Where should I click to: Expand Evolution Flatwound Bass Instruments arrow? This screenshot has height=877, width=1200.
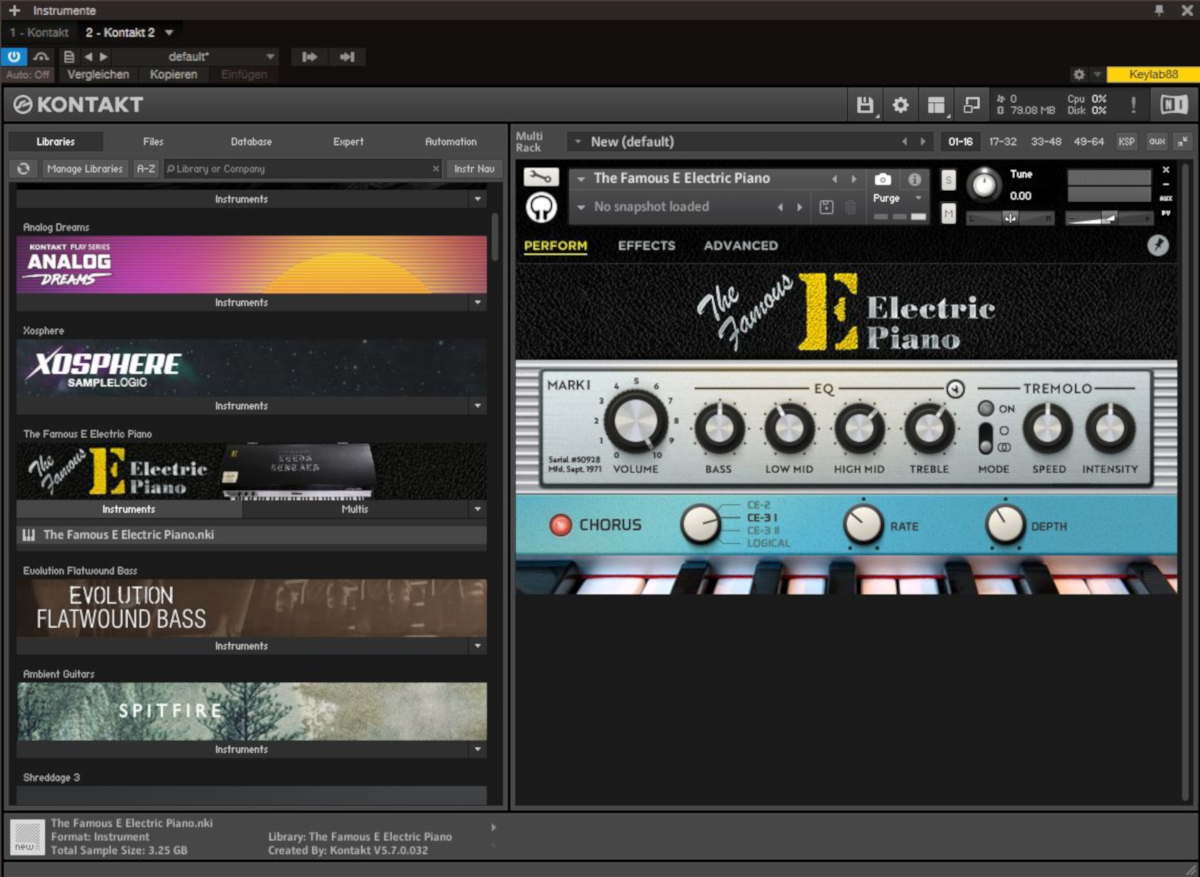point(478,646)
